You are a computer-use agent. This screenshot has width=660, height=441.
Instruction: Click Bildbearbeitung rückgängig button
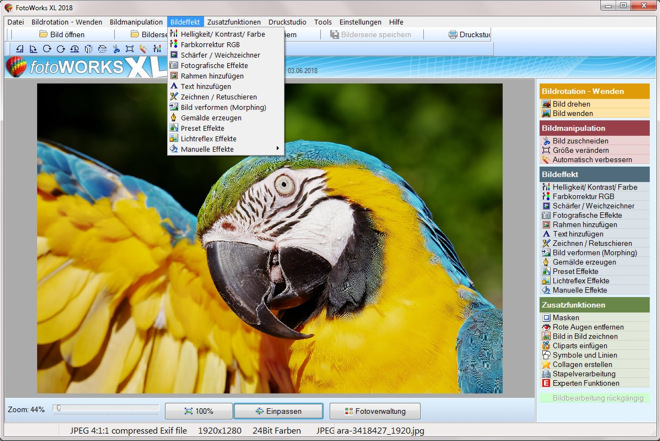[594, 398]
